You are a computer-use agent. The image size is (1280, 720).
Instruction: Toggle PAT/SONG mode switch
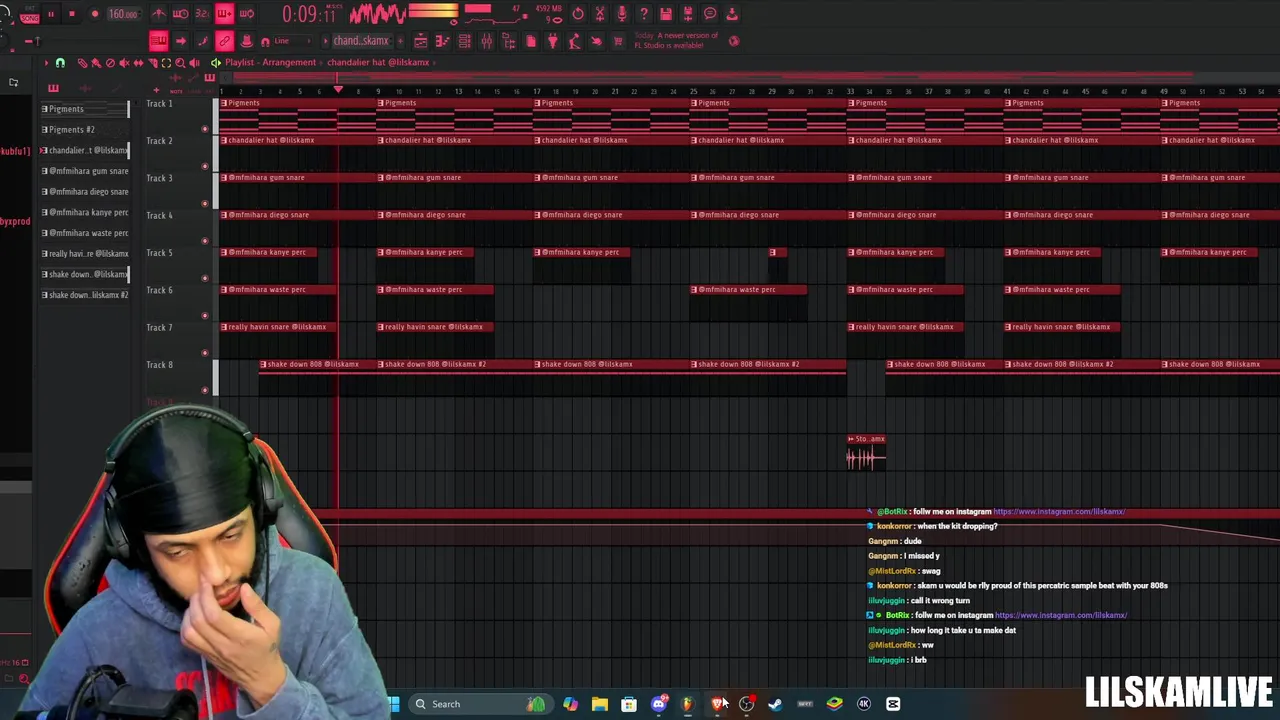(x=30, y=14)
